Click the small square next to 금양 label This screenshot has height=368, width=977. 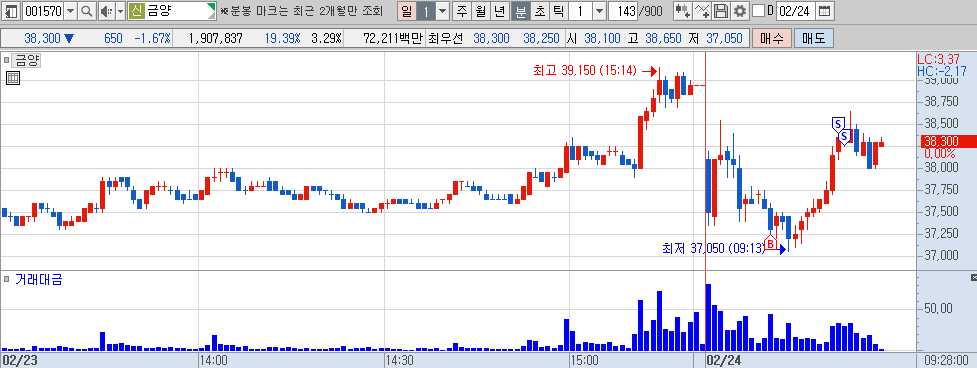(7, 61)
